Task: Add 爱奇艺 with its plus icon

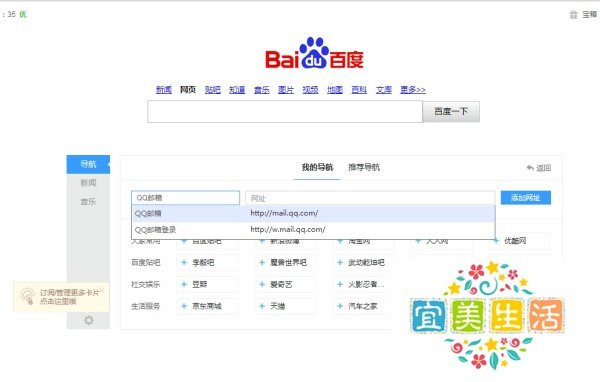Action: point(262,284)
